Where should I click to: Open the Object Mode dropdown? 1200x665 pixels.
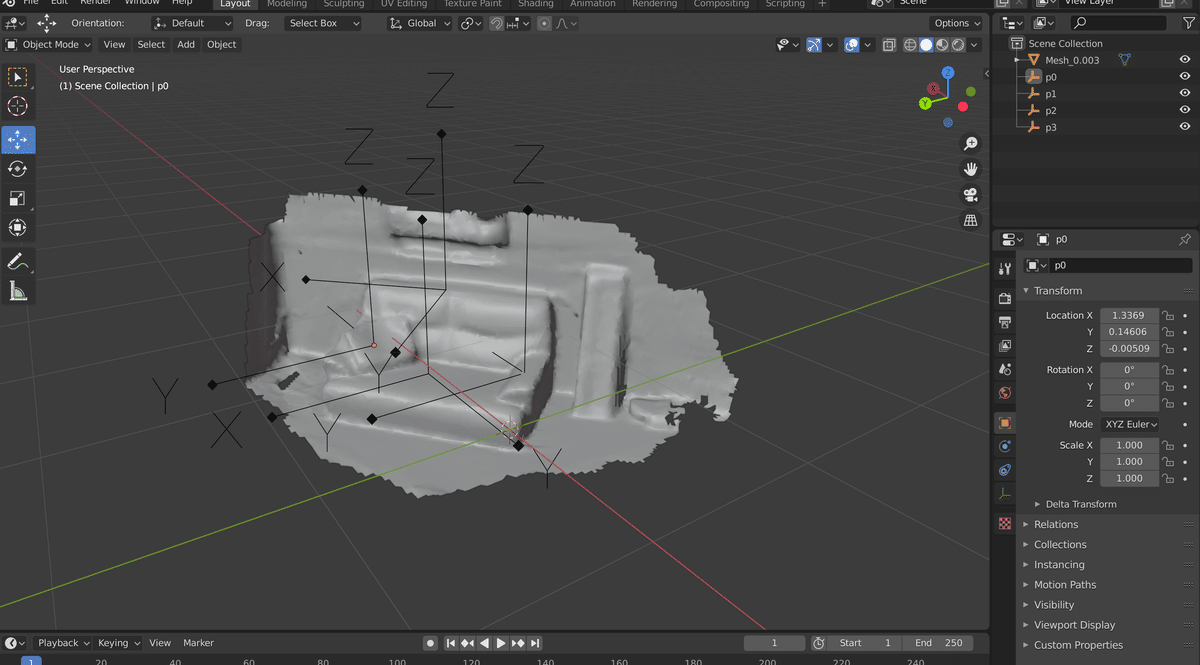click(x=48, y=44)
